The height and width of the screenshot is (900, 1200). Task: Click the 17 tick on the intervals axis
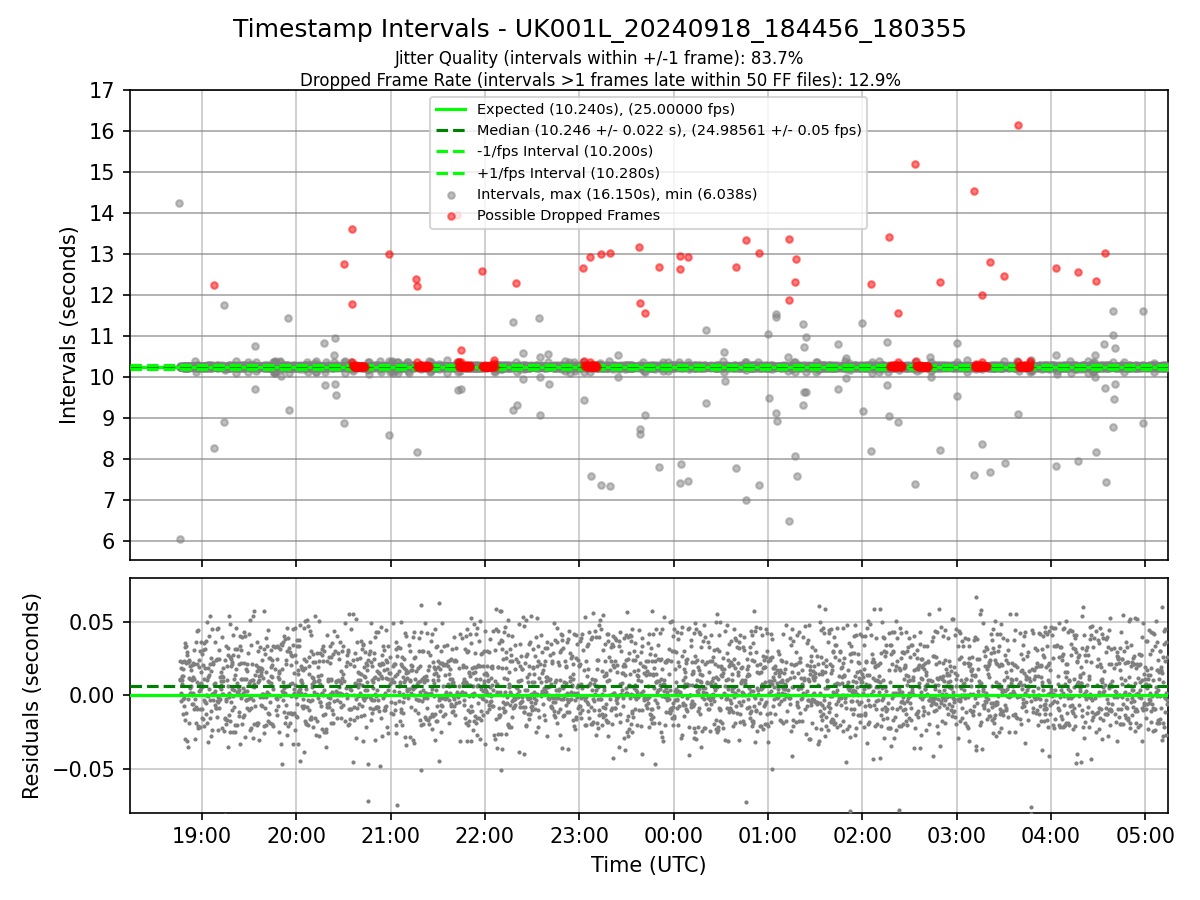click(x=102, y=90)
